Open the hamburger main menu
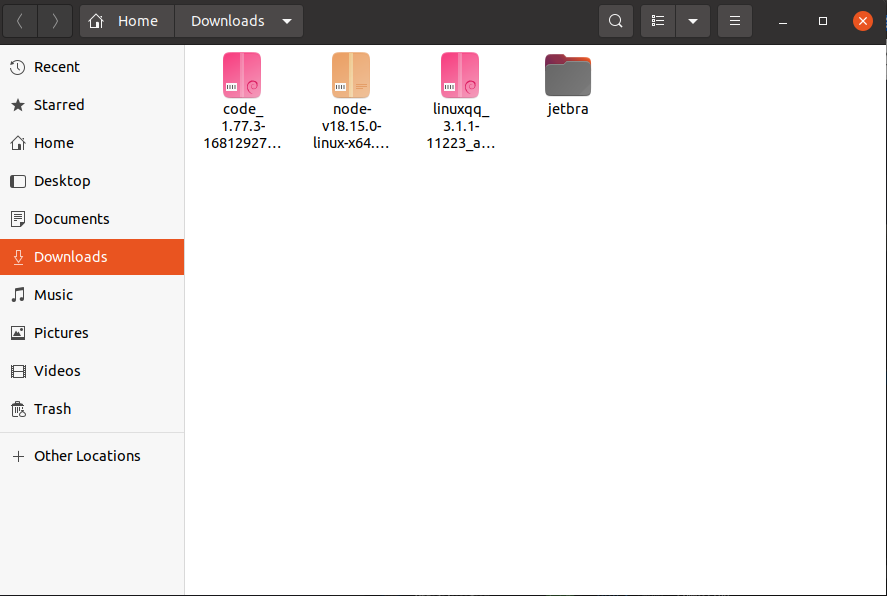 pyautogui.click(x=735, y=21)
